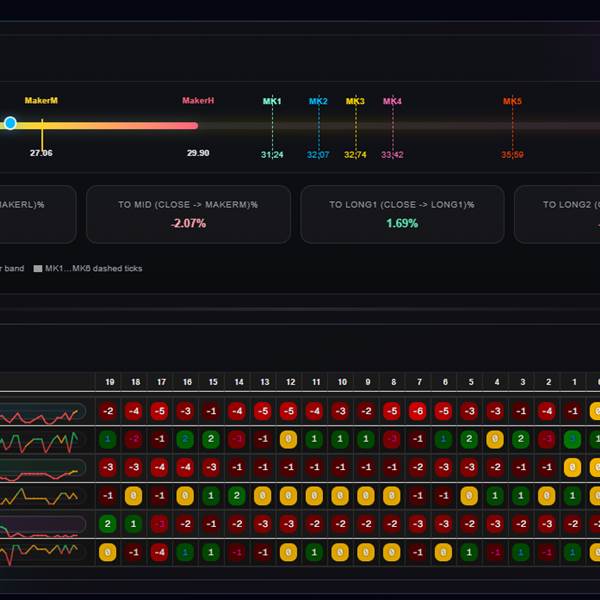600x600 pixels.
Task: Click the orange MK5 marker
Action: 512,102
